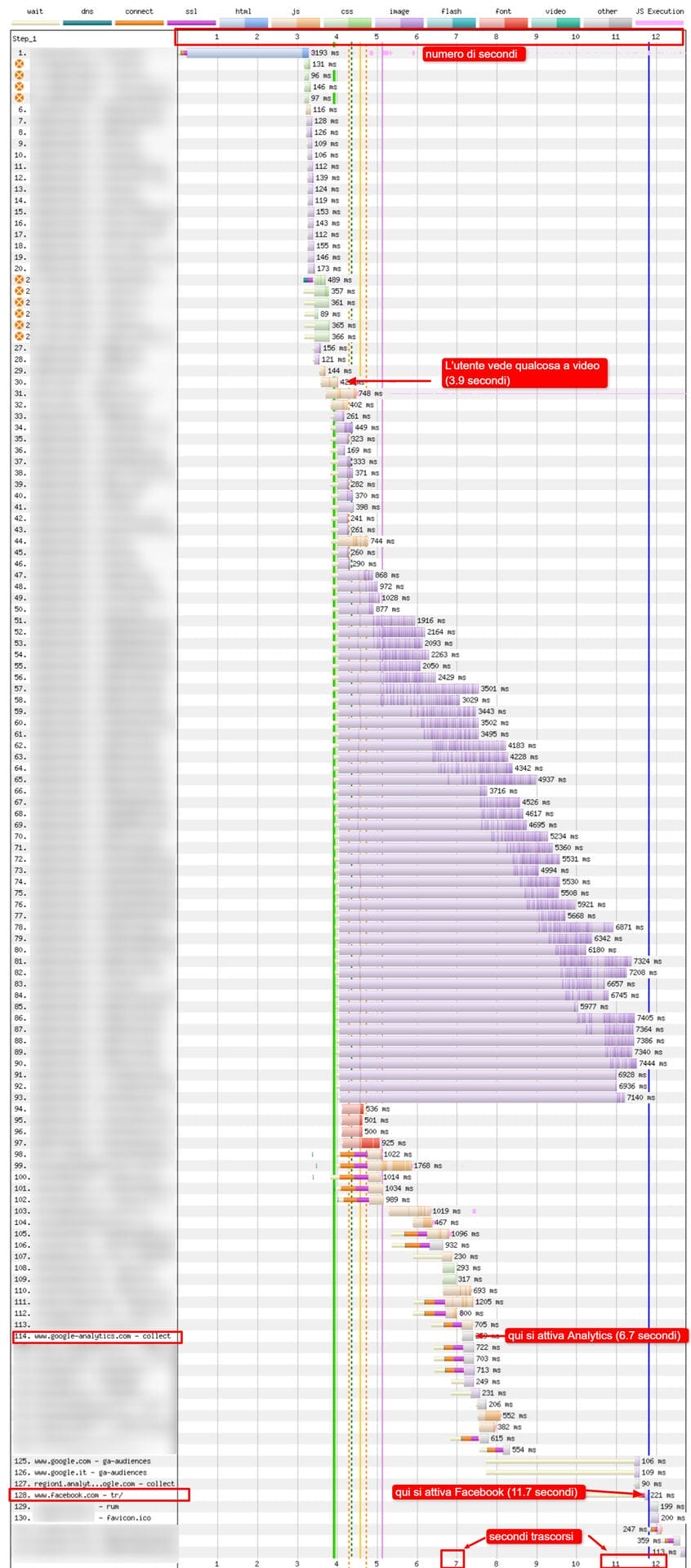This screenshot has width=691, height=1568.
Task: Click the Step_1 label in the header
Action: [x=25, y=38]
